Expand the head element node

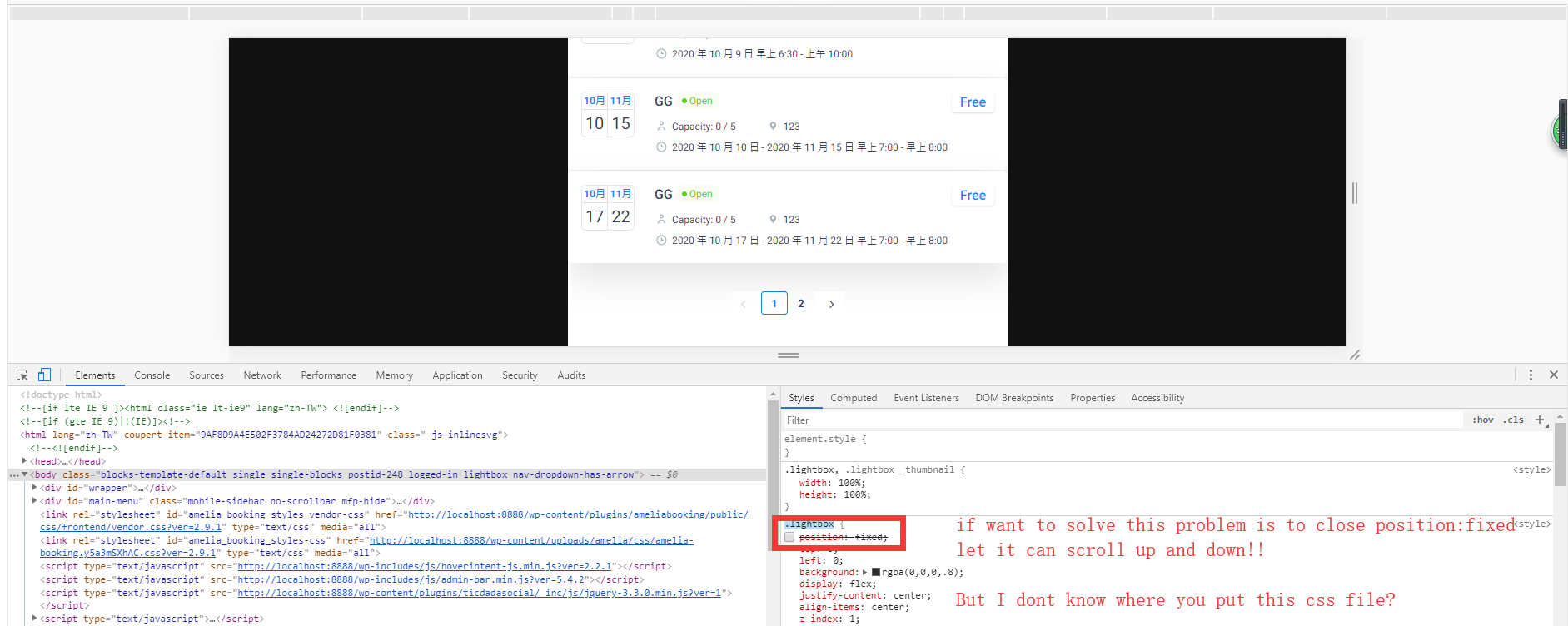coord(25,461)
